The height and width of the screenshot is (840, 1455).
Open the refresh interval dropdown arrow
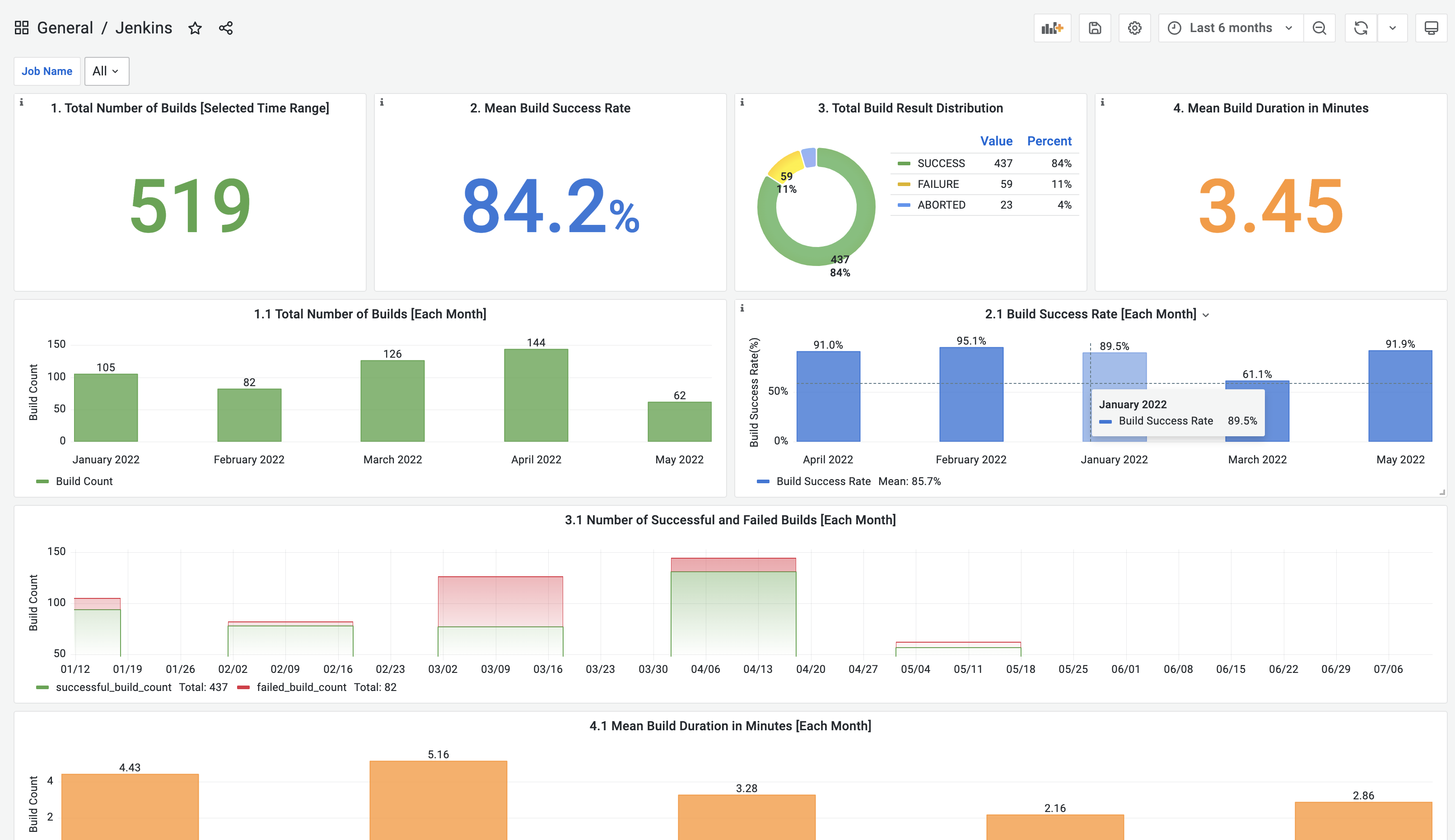(x=1392, y=28)
